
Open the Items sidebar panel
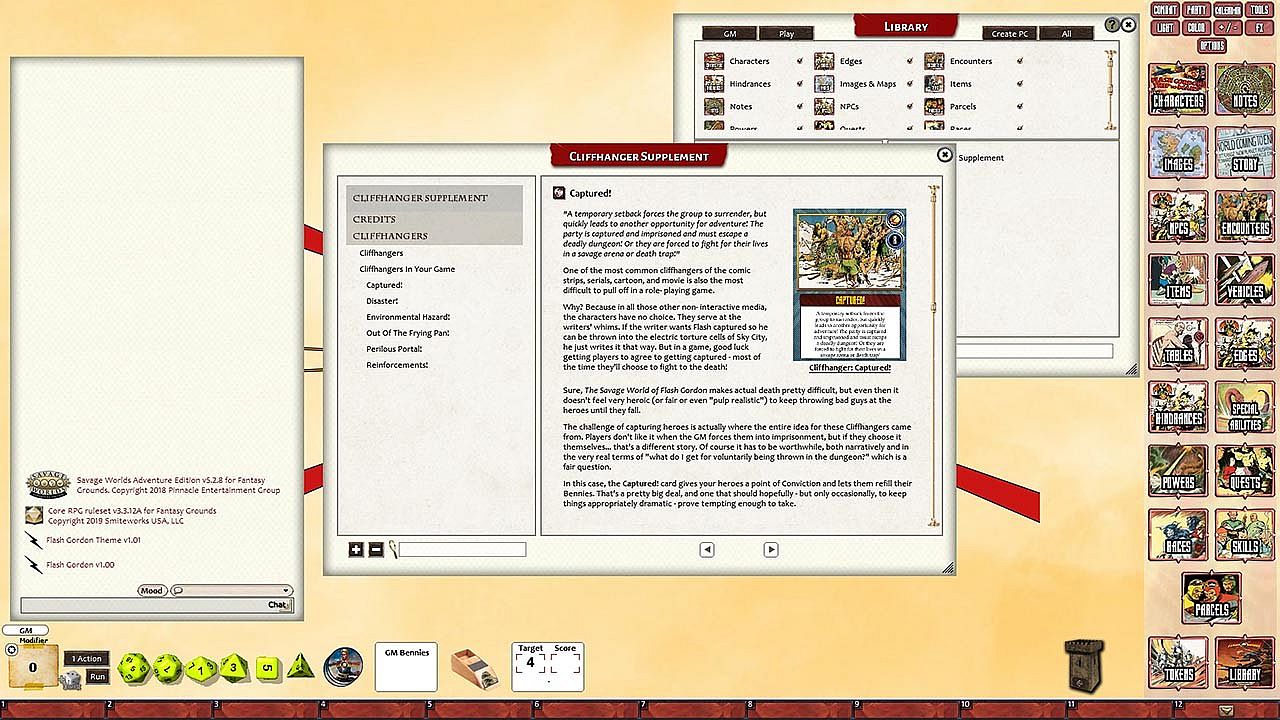tap(1178, 280)
